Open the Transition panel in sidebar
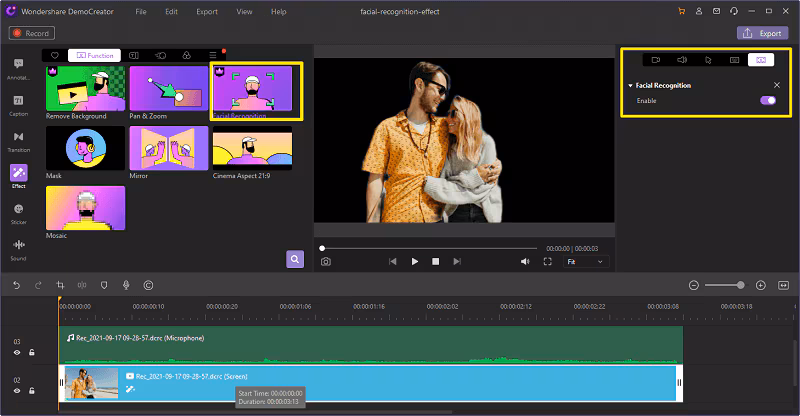This screenshot has height=416, width=800. click(18, 141)
